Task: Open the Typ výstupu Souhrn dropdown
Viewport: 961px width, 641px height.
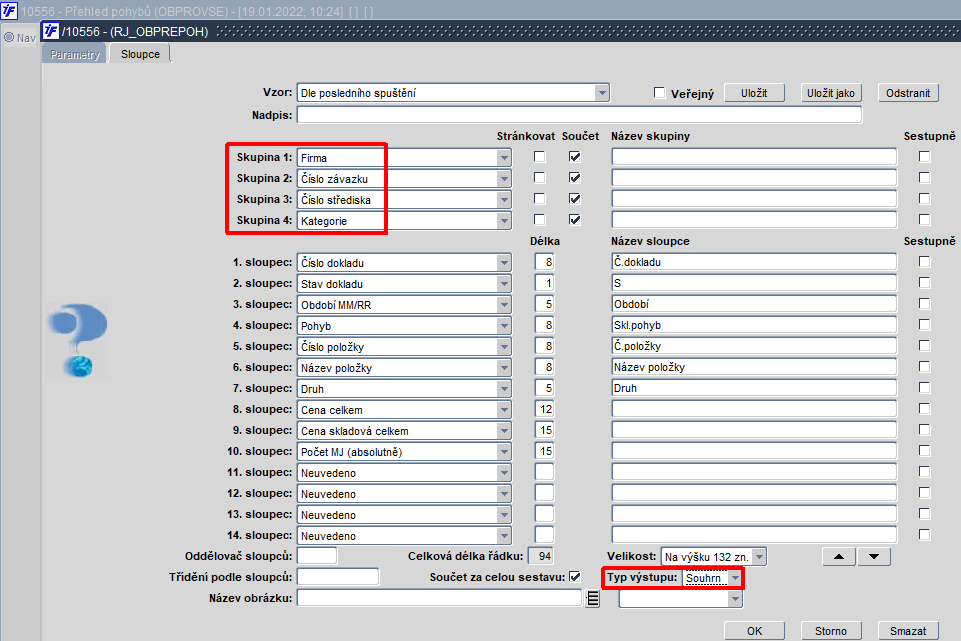Action: tap(735, 578)
